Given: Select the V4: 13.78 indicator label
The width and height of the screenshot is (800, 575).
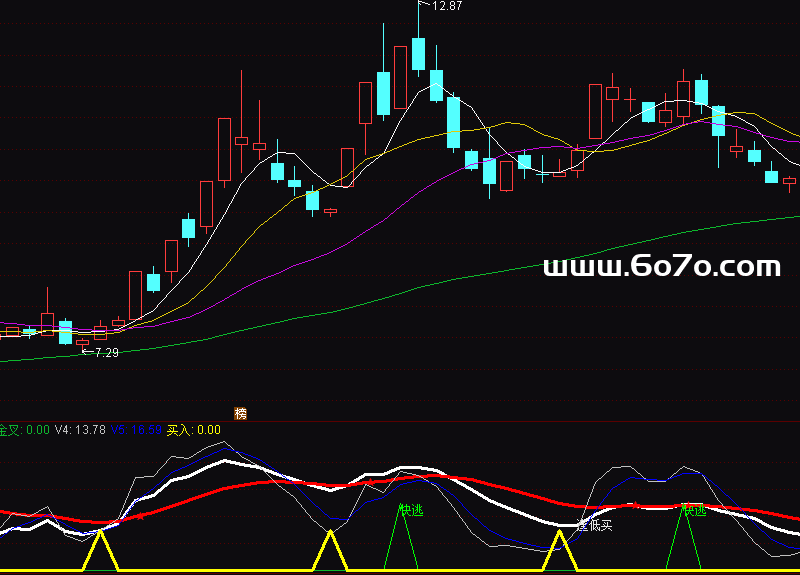Looking at the screenshot, I should 80,430.
